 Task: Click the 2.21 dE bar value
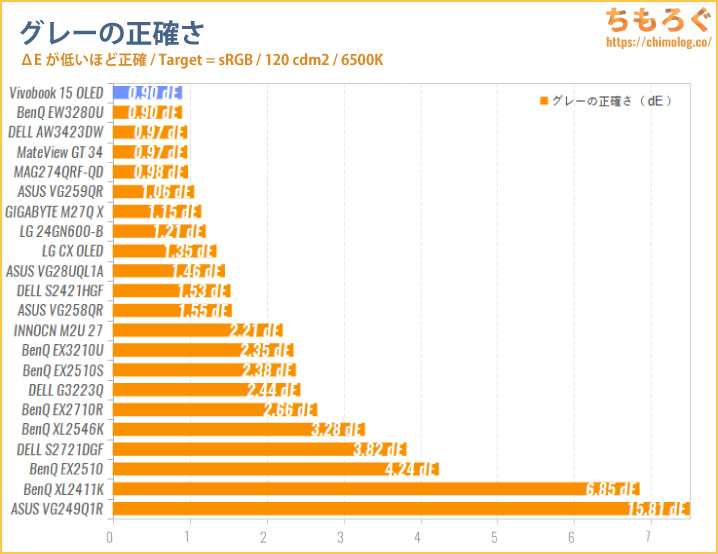[x=256, y=330]
